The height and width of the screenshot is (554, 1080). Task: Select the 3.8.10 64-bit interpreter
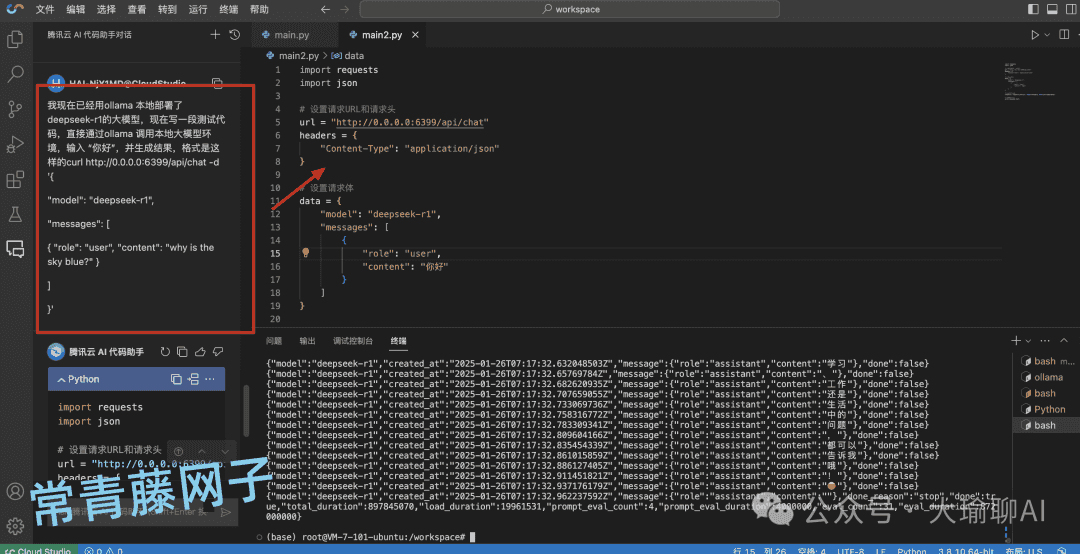tap(967, 551)
